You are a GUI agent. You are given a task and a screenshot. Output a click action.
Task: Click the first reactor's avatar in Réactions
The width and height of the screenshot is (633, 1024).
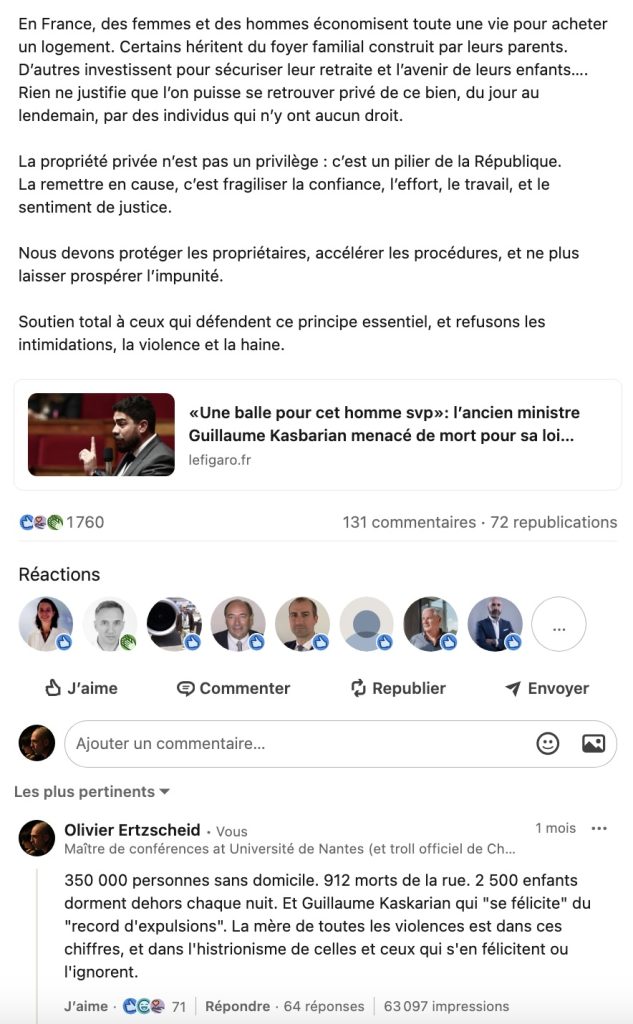point(46,624)
